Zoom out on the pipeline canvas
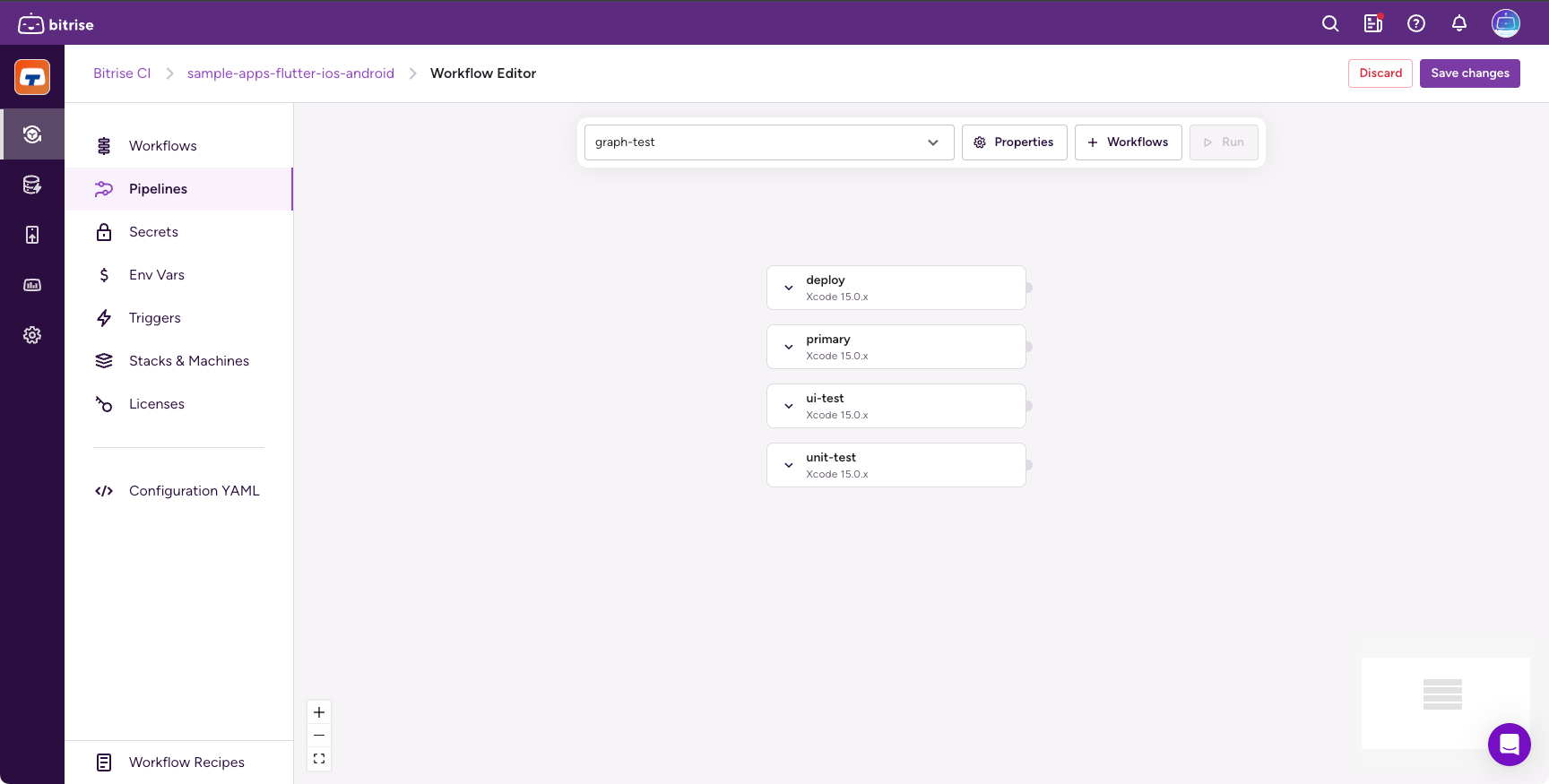Image resolution: width=1549 pixels, height=784 pixels. 319,736
